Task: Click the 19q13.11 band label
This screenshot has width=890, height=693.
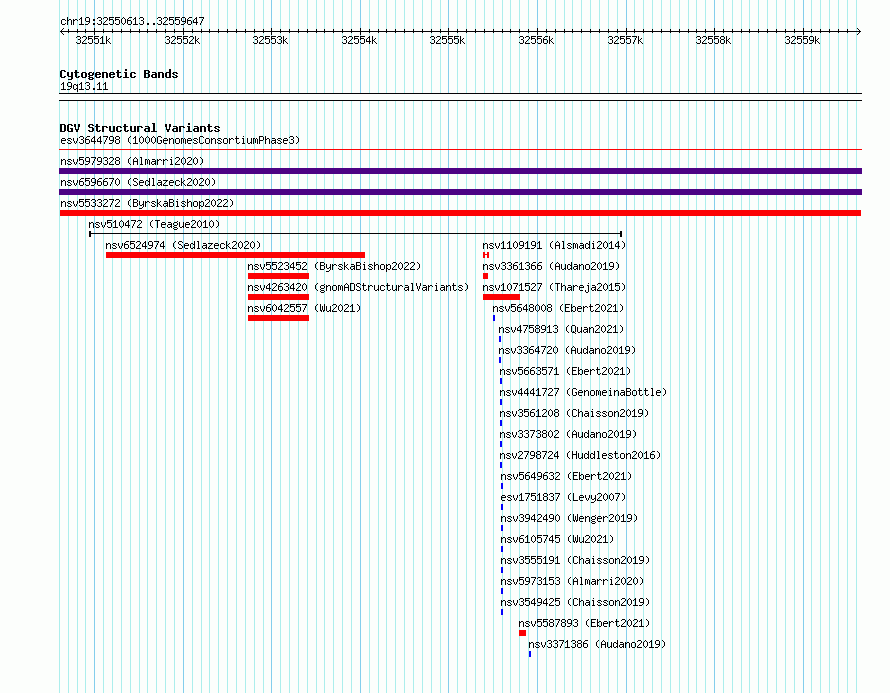Action: tap(84, 86)
